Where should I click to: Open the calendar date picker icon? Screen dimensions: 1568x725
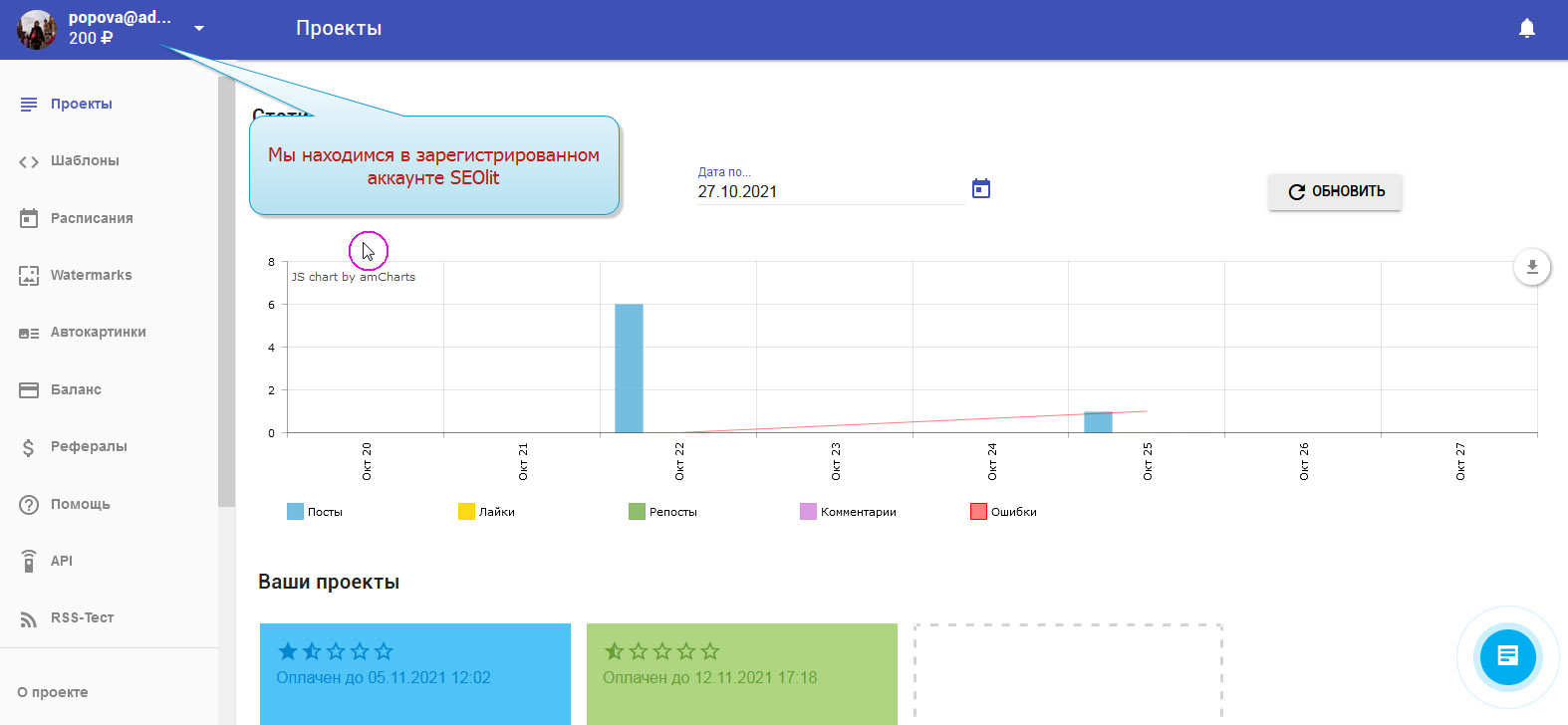(981, 189)
